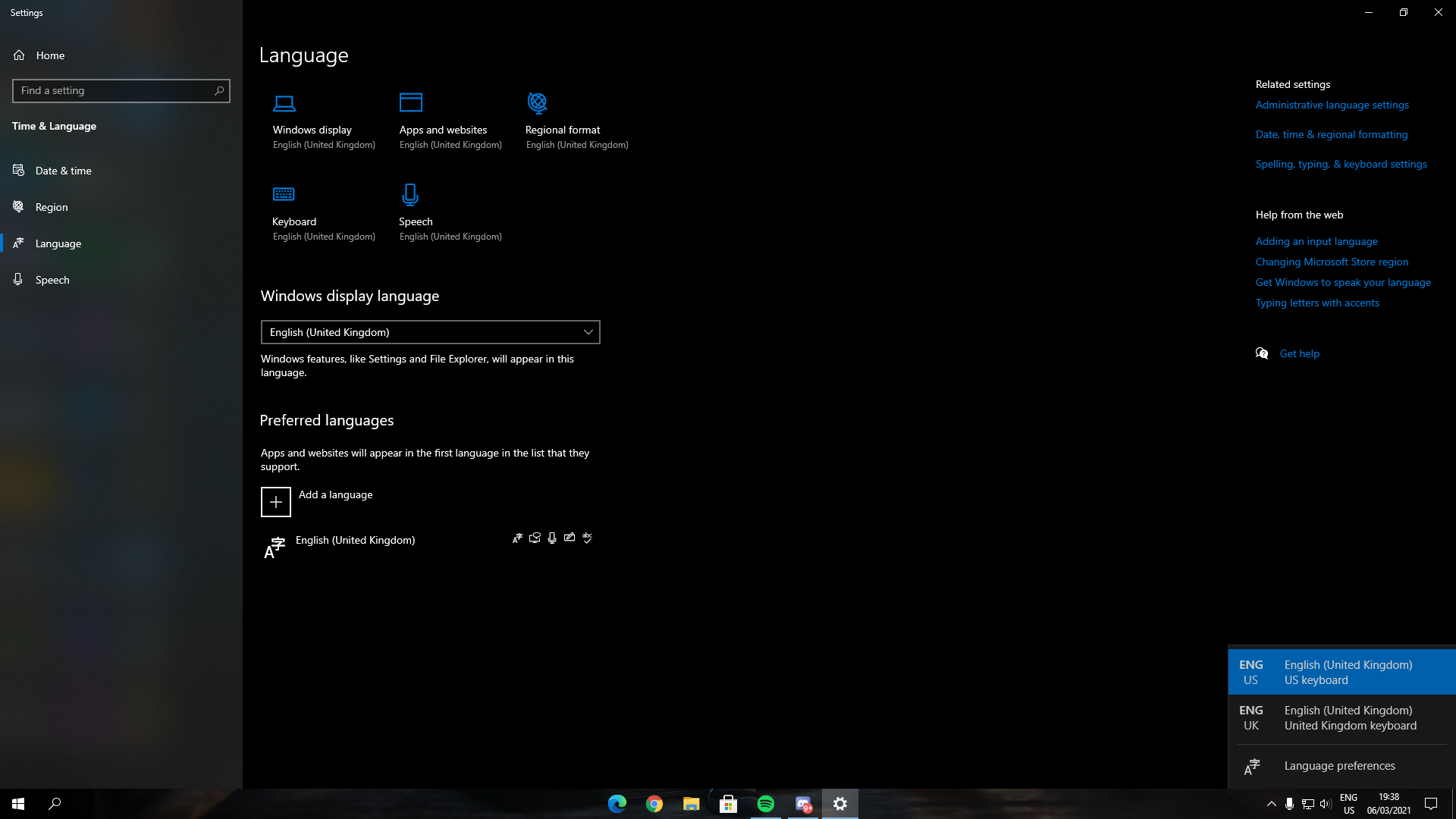Click the Keyboard language icon
Image resolution: width=1456 pixels, height=819 pixels.
tap(284, 195)
